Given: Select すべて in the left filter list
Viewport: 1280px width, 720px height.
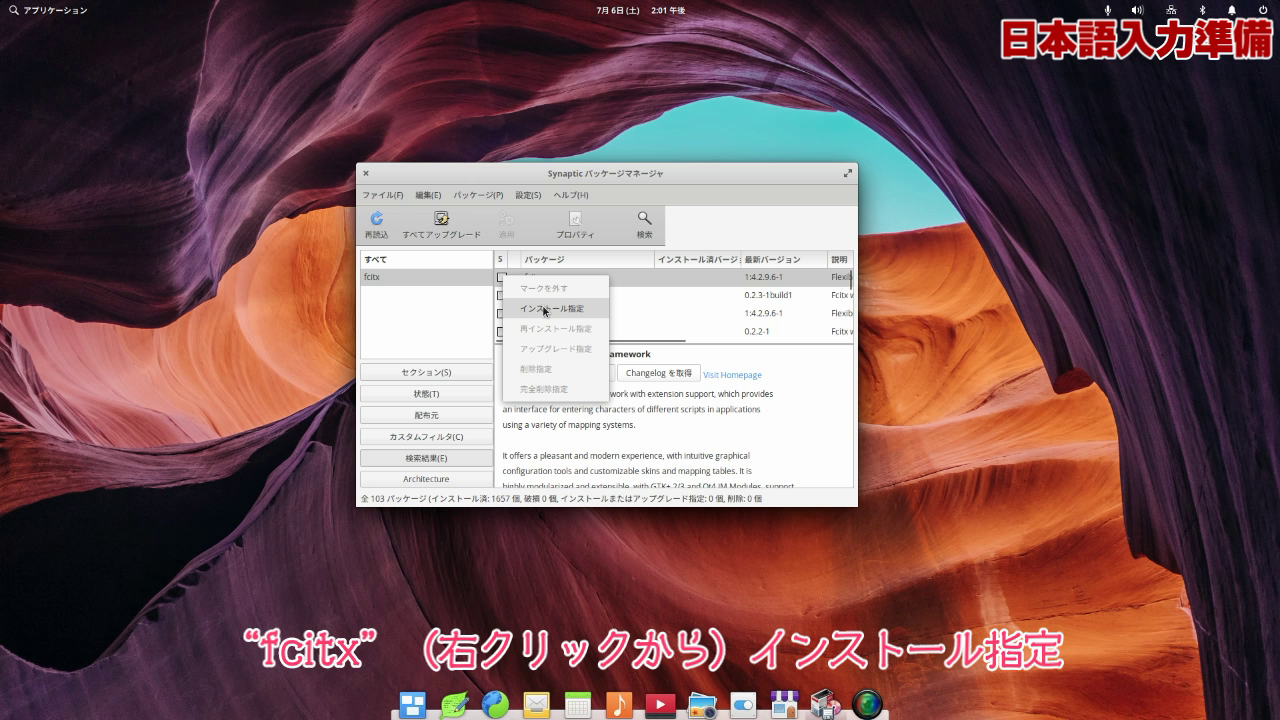Looking at the screenshot, I should [x=426, y=259].
